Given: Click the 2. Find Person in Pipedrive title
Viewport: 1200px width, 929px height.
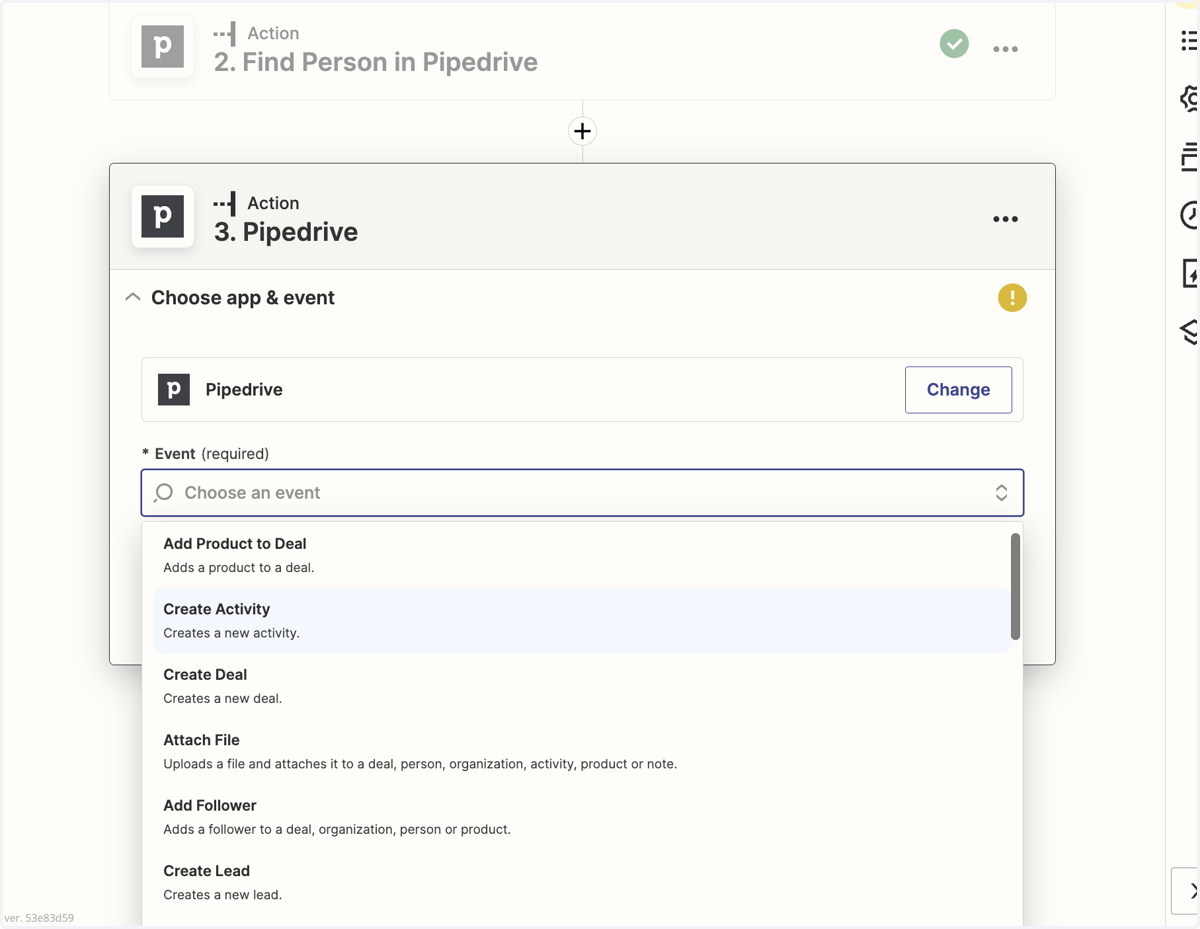Looking at the screenshot, I should point(375,62).
